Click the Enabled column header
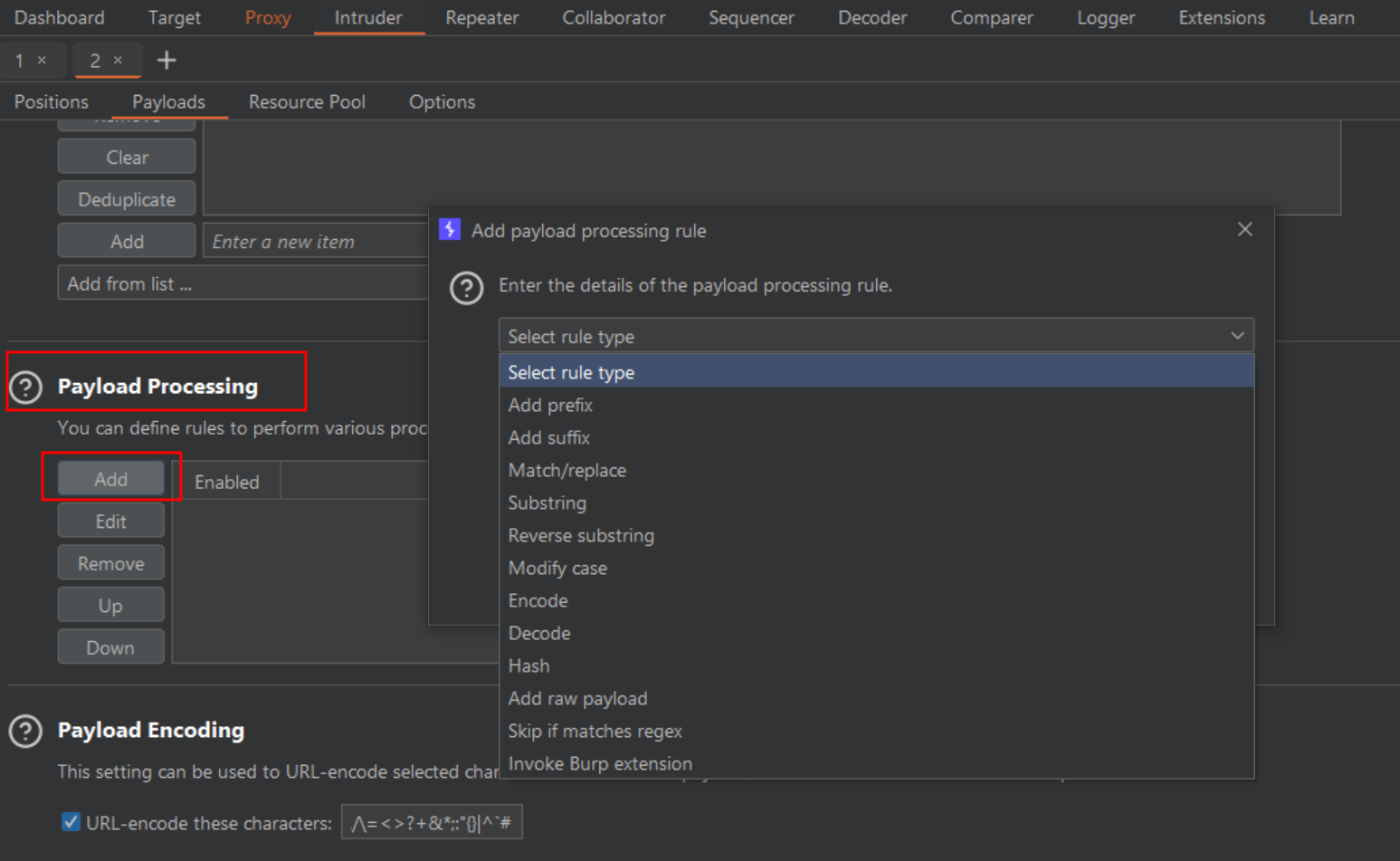Image resolution: width=1400 pixels, height=861 pixels. point(226,482)
